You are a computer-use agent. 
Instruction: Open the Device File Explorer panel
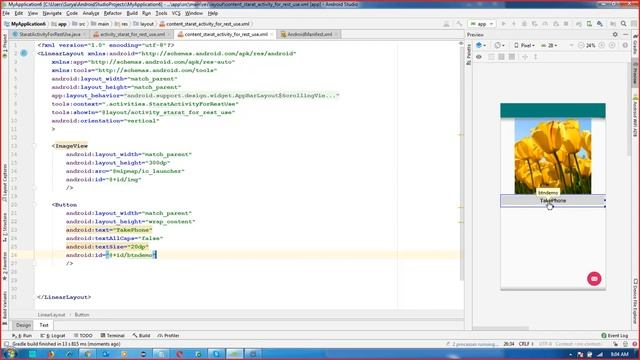tap(636, 302)
